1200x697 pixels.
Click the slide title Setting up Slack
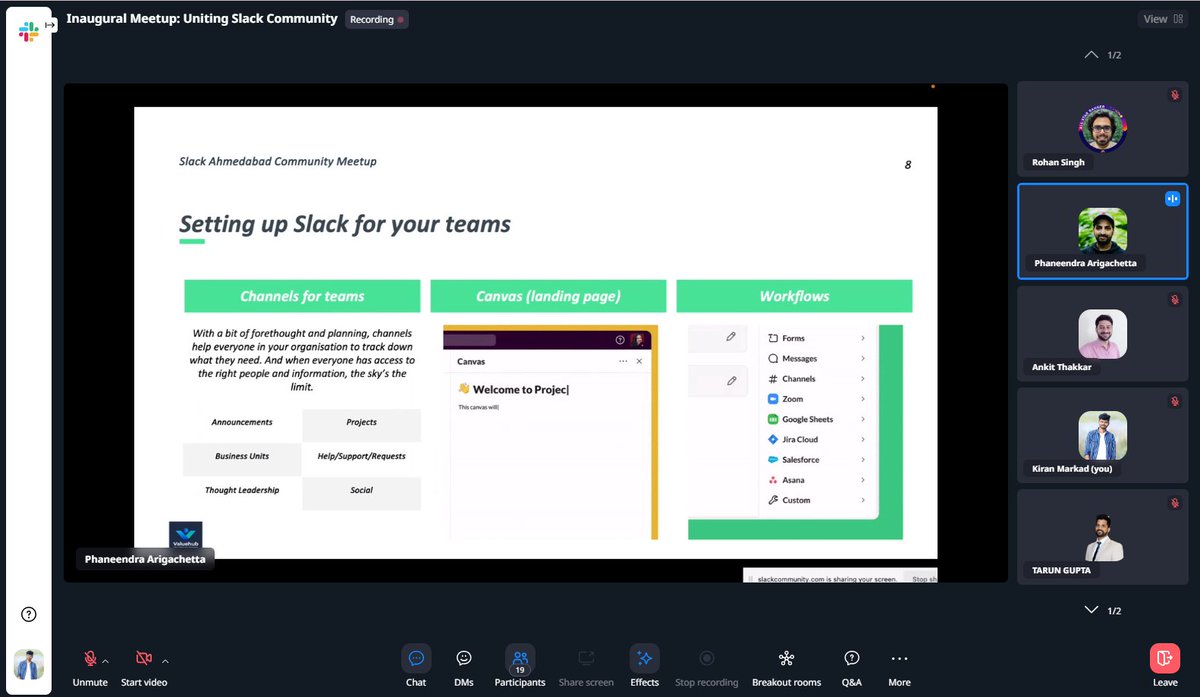click(x=345, y=224)
